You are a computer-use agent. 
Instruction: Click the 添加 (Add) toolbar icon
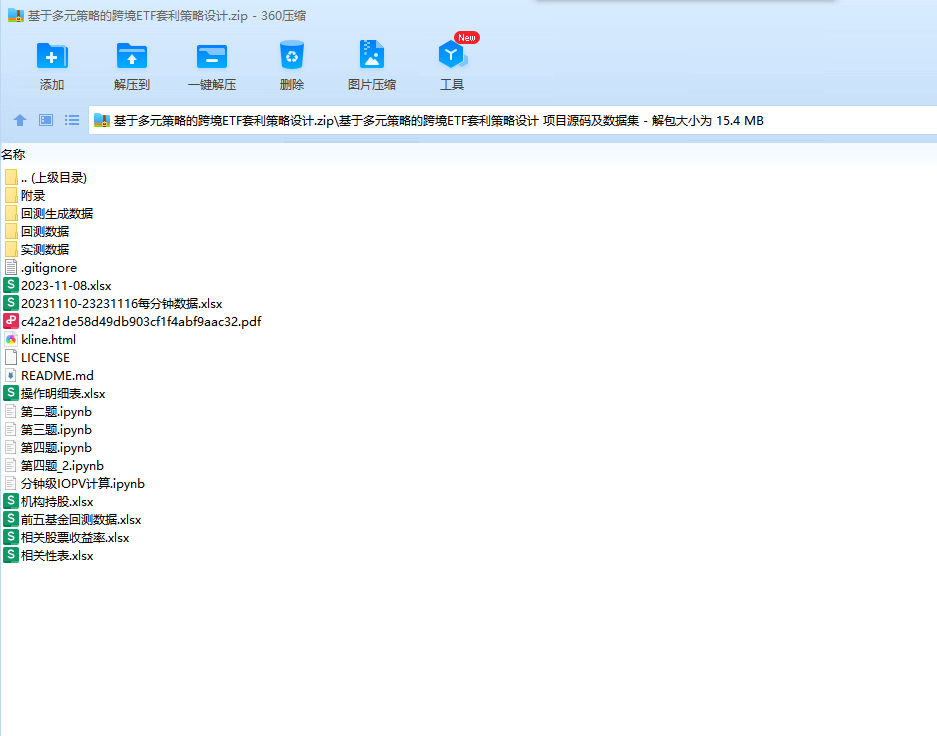click(52, 56)
